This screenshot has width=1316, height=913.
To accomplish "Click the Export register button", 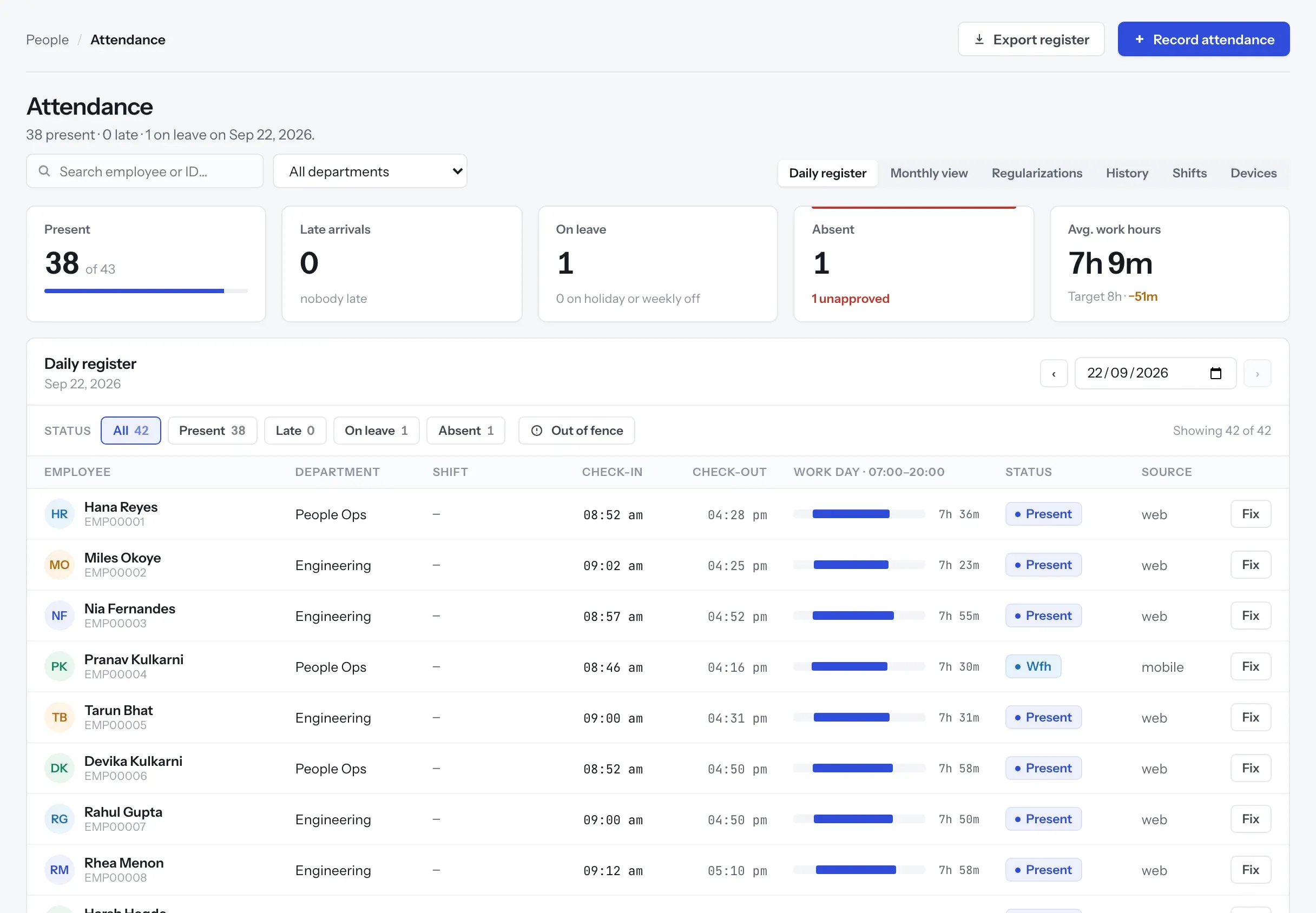I will click(x=1031, y=39).
